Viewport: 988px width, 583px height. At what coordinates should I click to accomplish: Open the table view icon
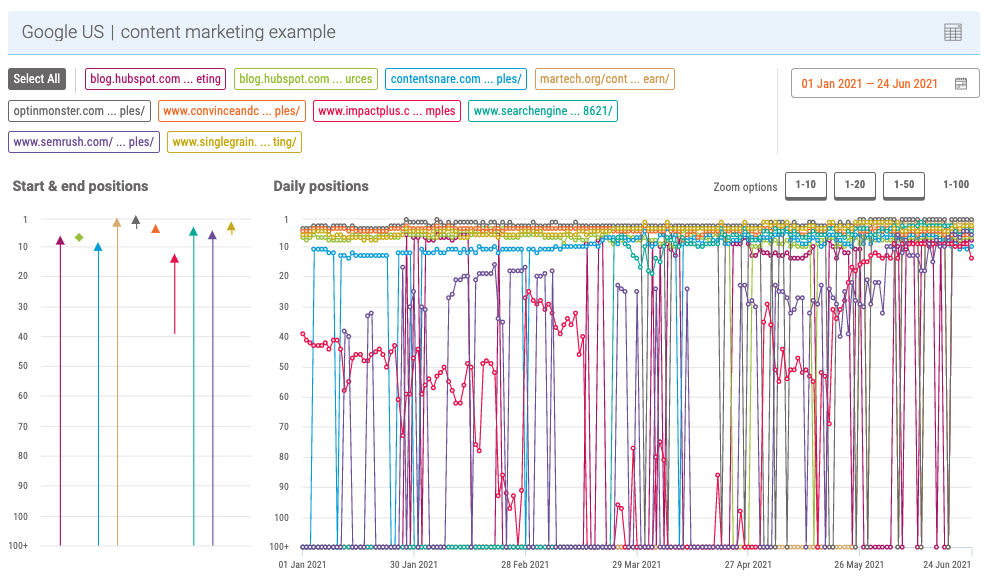(x=953, y=32)
